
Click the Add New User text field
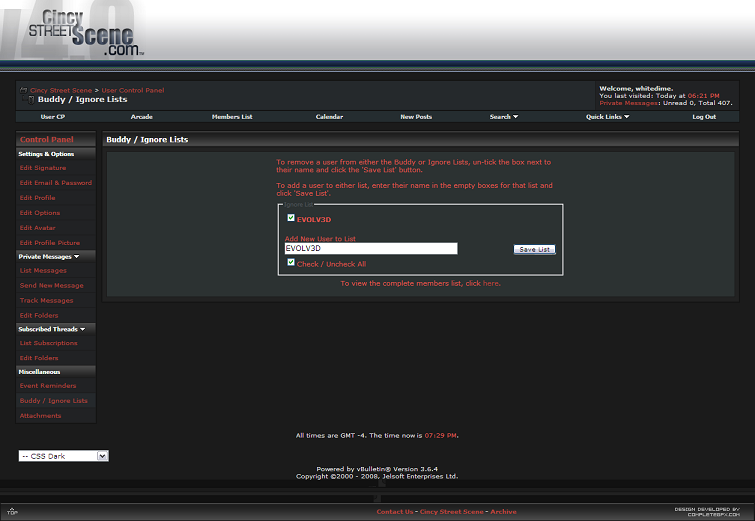click(x=370, y=248)
